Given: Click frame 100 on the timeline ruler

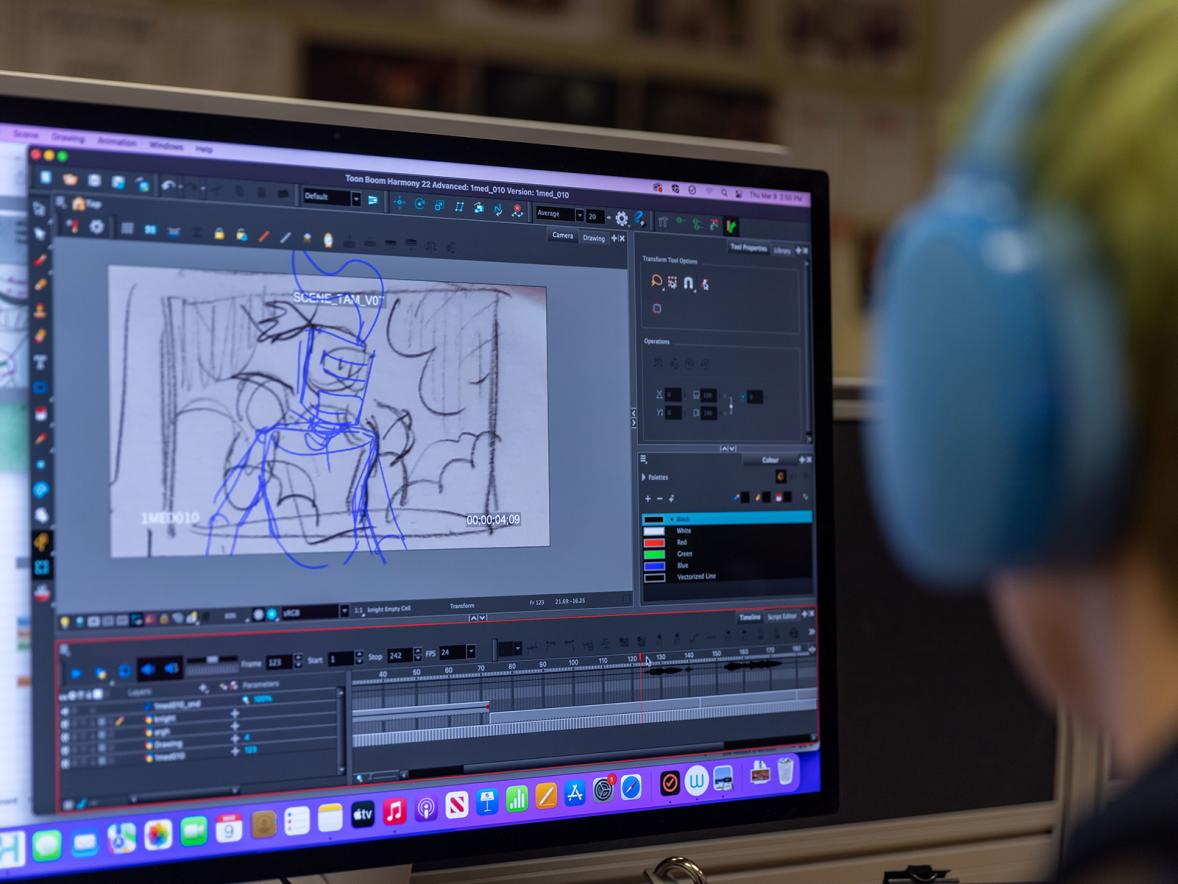Looking at the screenshot, I should (572, 662).
